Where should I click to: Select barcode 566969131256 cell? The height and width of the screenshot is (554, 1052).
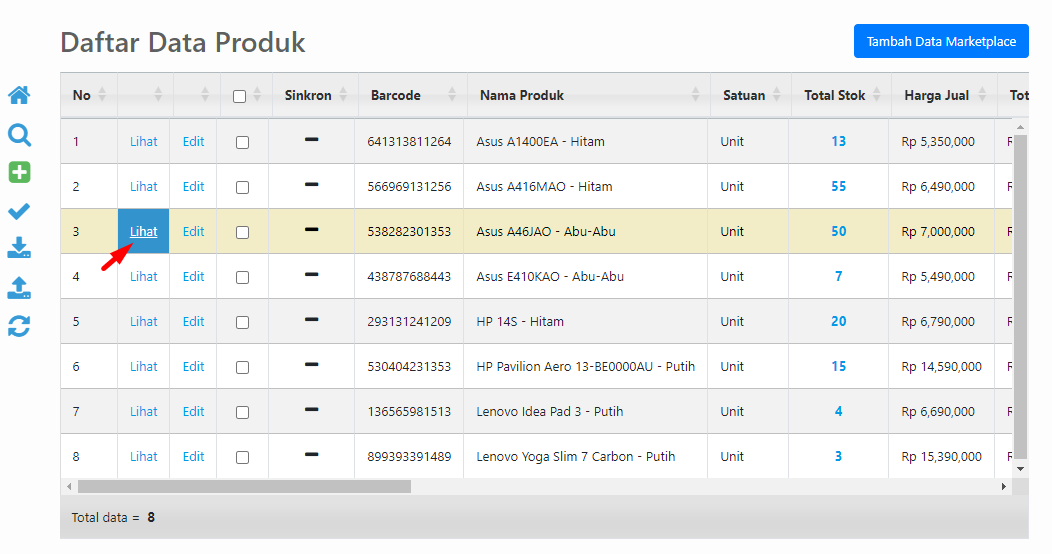pyautogui.click(x=409, y=186)
